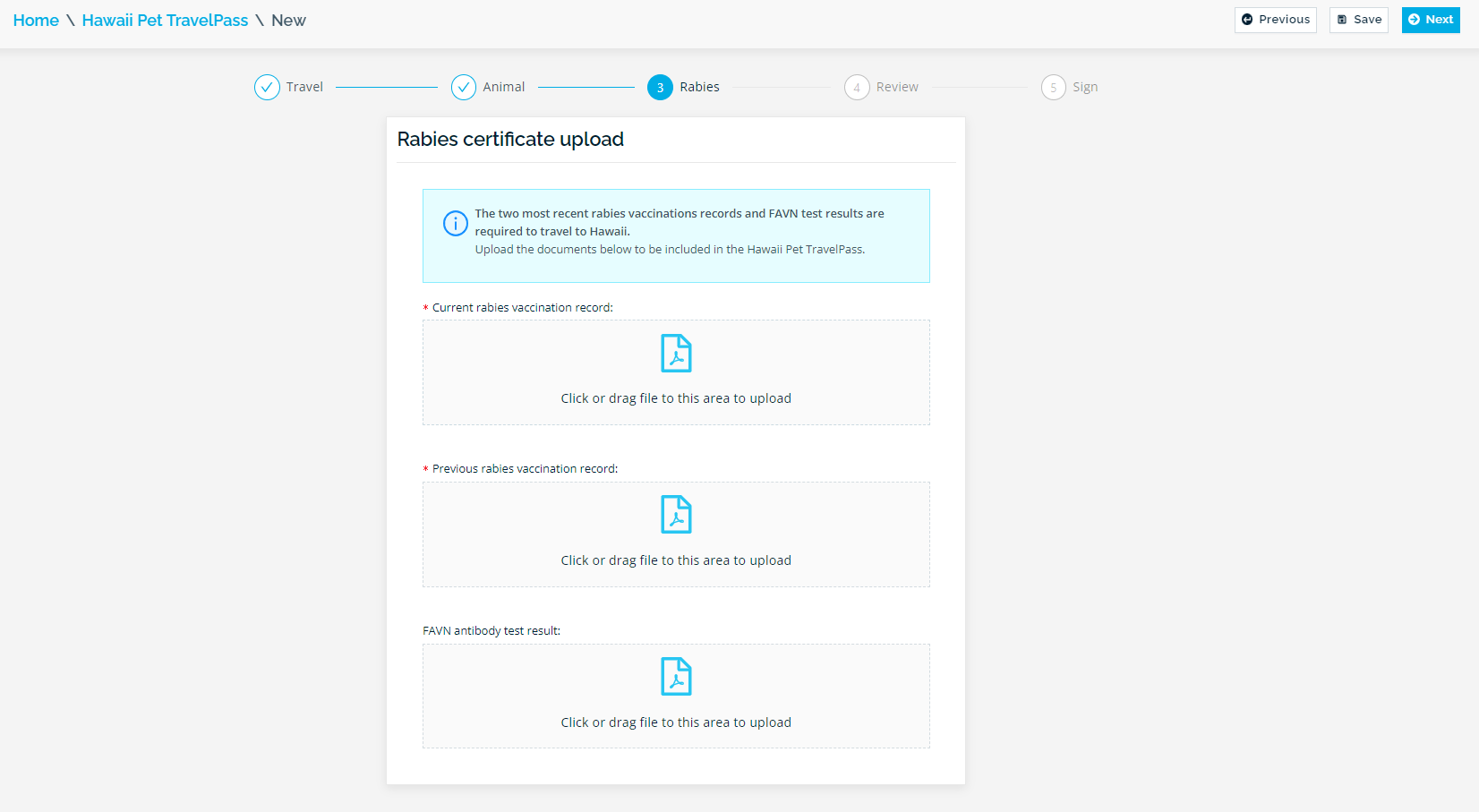Click upload text under Current rabies vaccination record
Screen dimensions: 1479x812
(x=676, y=398)
